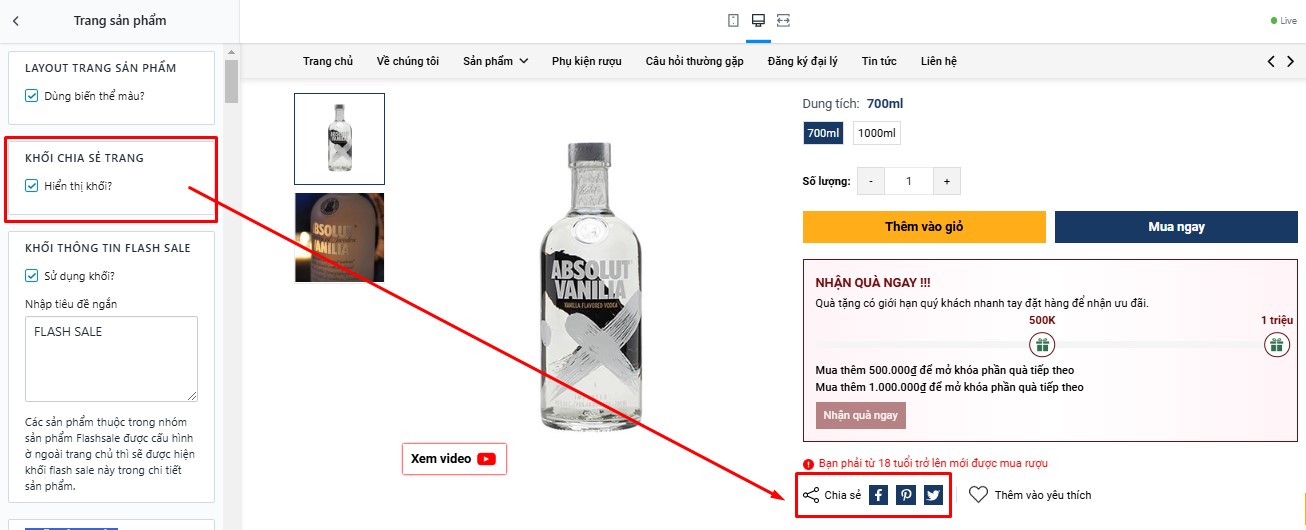Switch to full-width preview icon

tap(783, 20)
